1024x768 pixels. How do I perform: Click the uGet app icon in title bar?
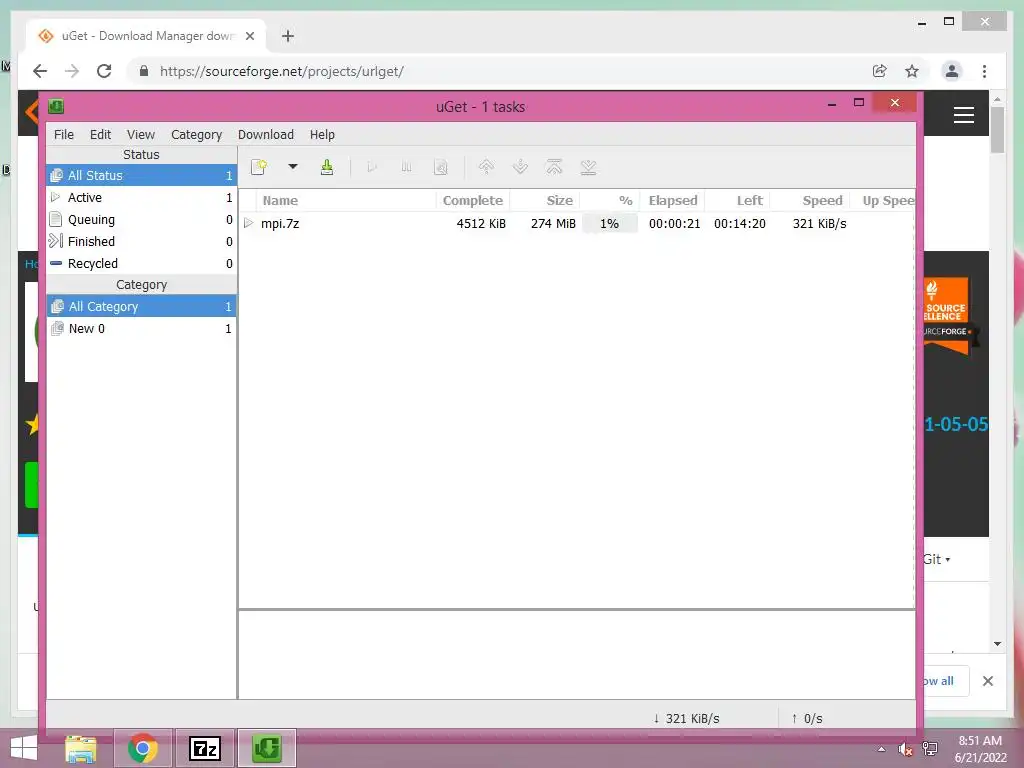click(x=56, y=106)
